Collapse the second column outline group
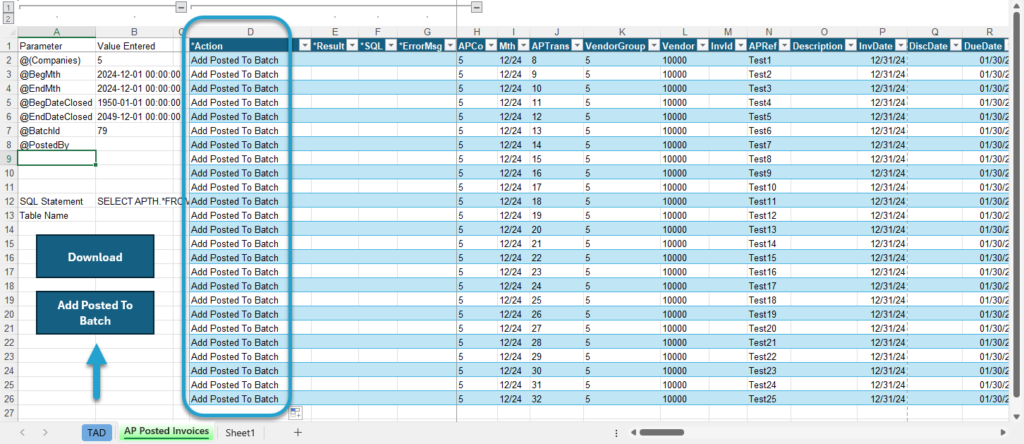This screenshot has height=444, width=1024. coord(477,7)
